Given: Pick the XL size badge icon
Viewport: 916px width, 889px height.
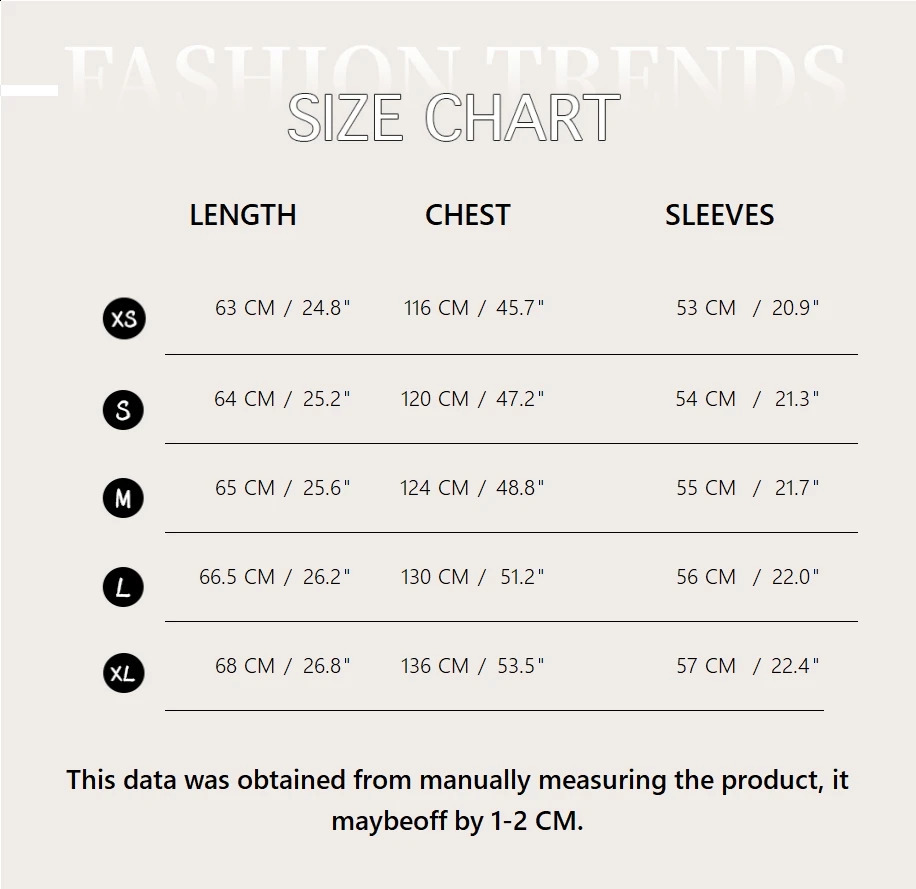Looking at the screenshot, I should pos(124,674).
